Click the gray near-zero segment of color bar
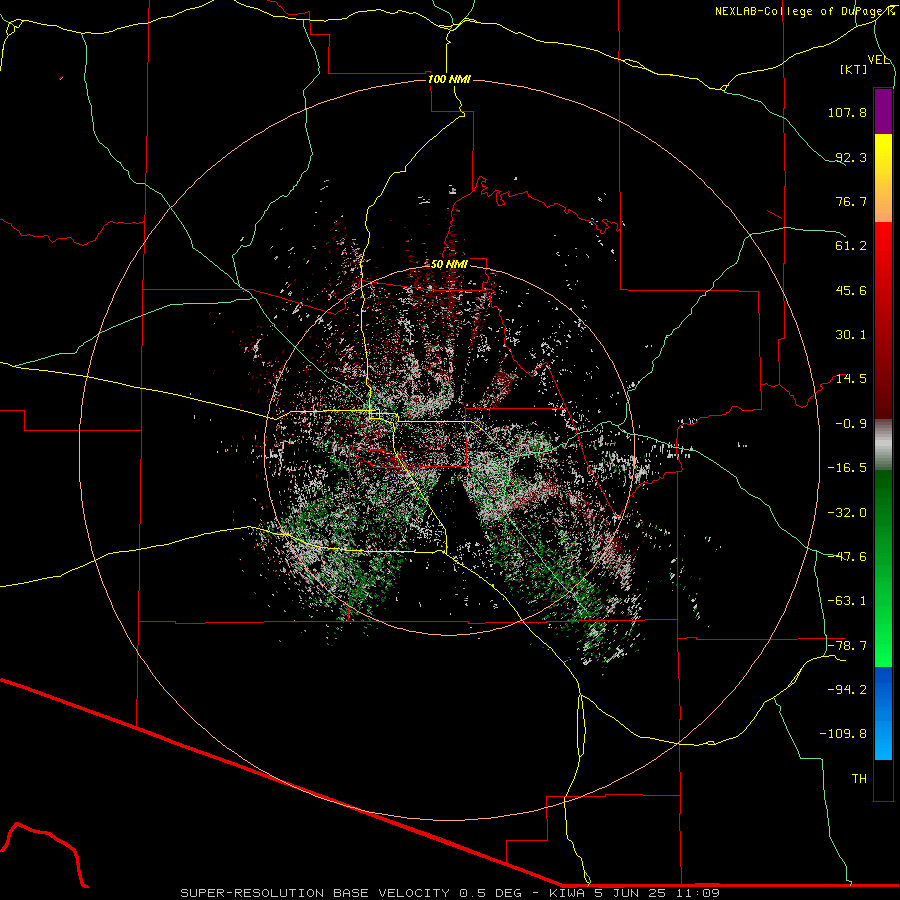The width and height of the screenshot is (900, 900). coord(883,445)
